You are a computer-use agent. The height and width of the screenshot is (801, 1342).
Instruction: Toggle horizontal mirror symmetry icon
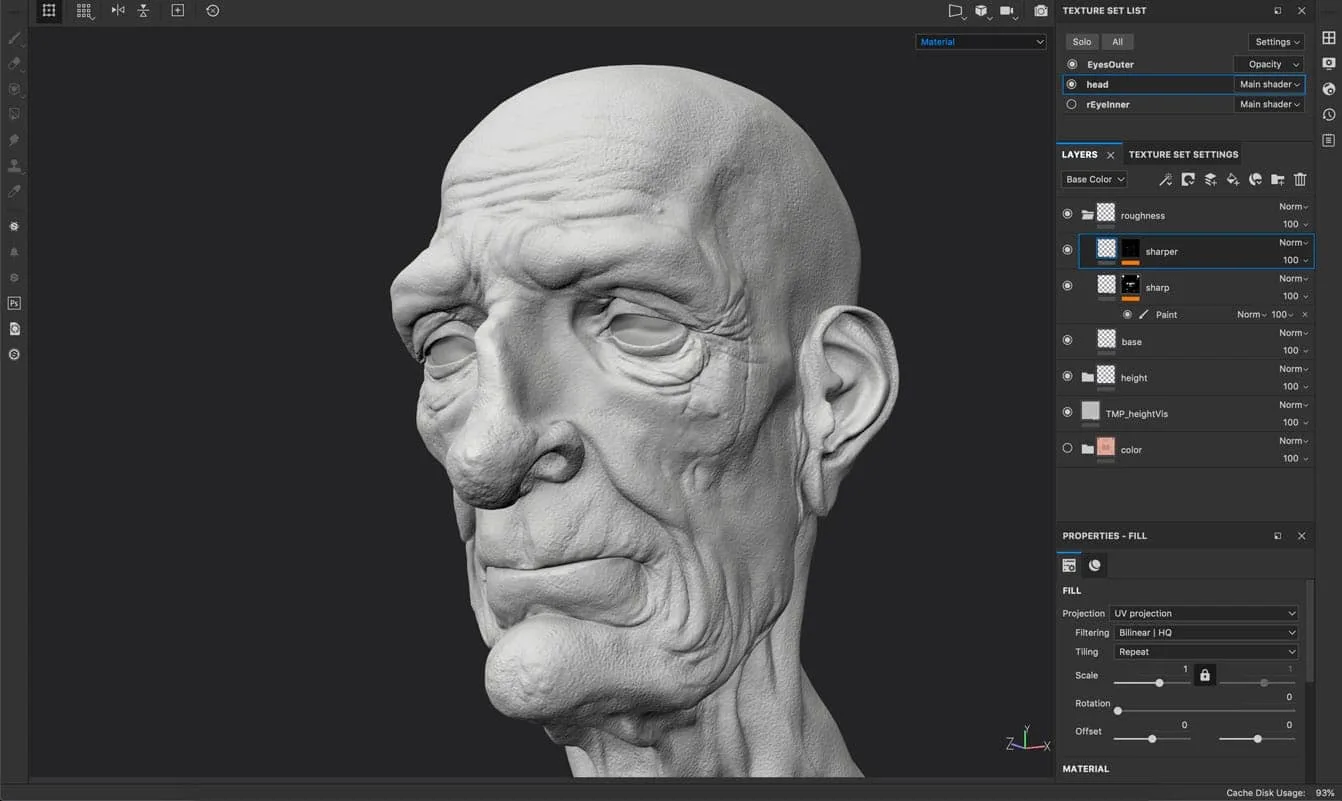[x=118, y=11]
